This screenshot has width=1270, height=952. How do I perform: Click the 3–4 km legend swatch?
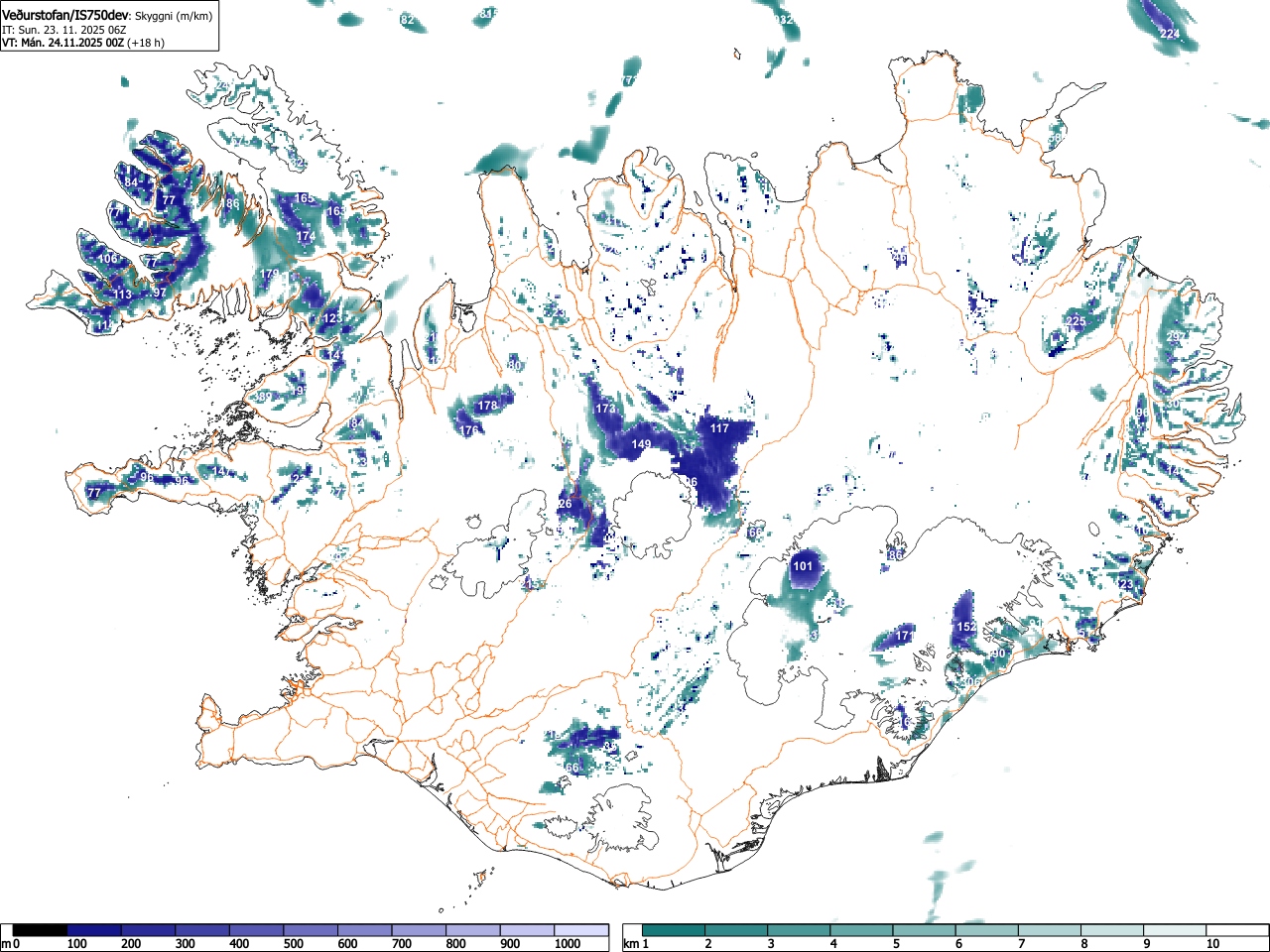tap(801, 930)
